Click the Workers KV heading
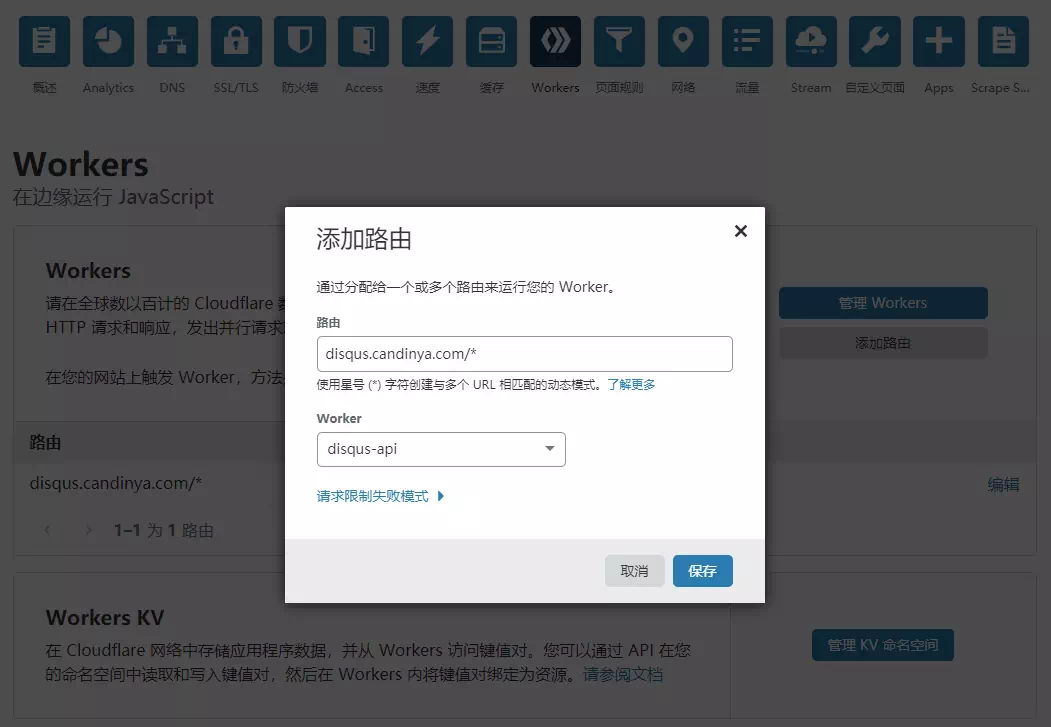Screen dimensions: 1051x727 (x=105, y=617)
